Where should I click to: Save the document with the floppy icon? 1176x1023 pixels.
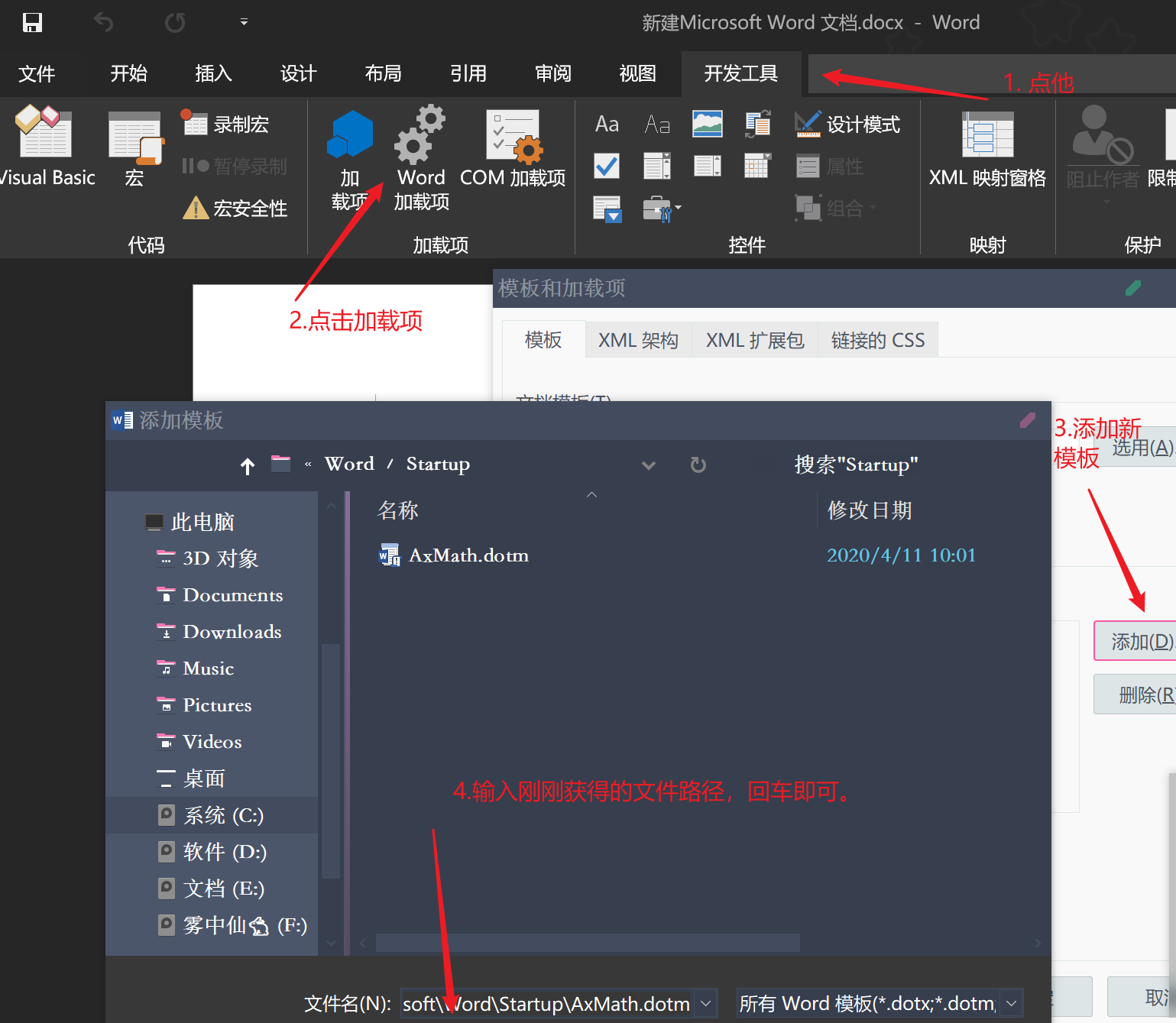coord(32,22)
